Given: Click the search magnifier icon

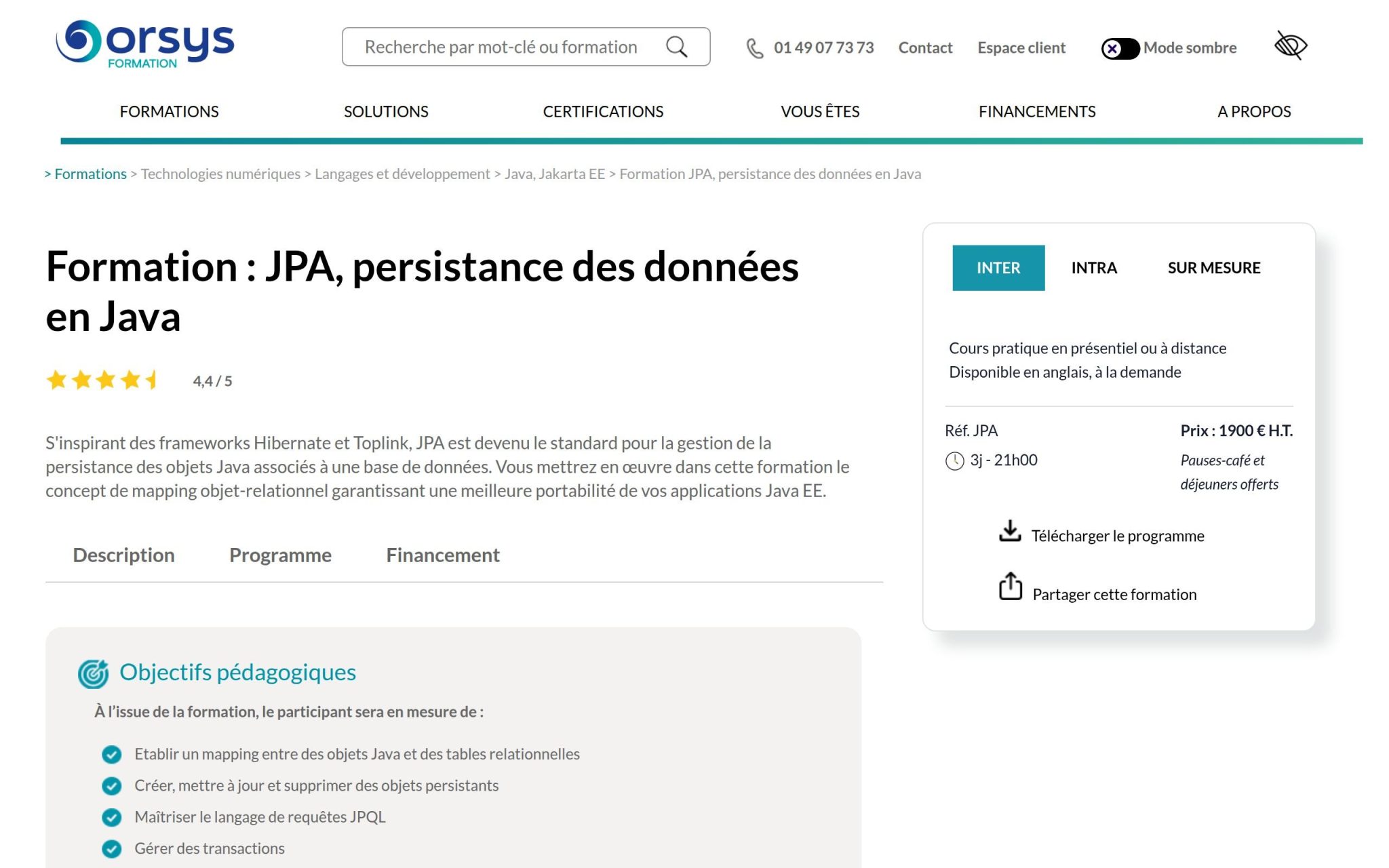Looking at the screenshot, I should tap(676, 47).
